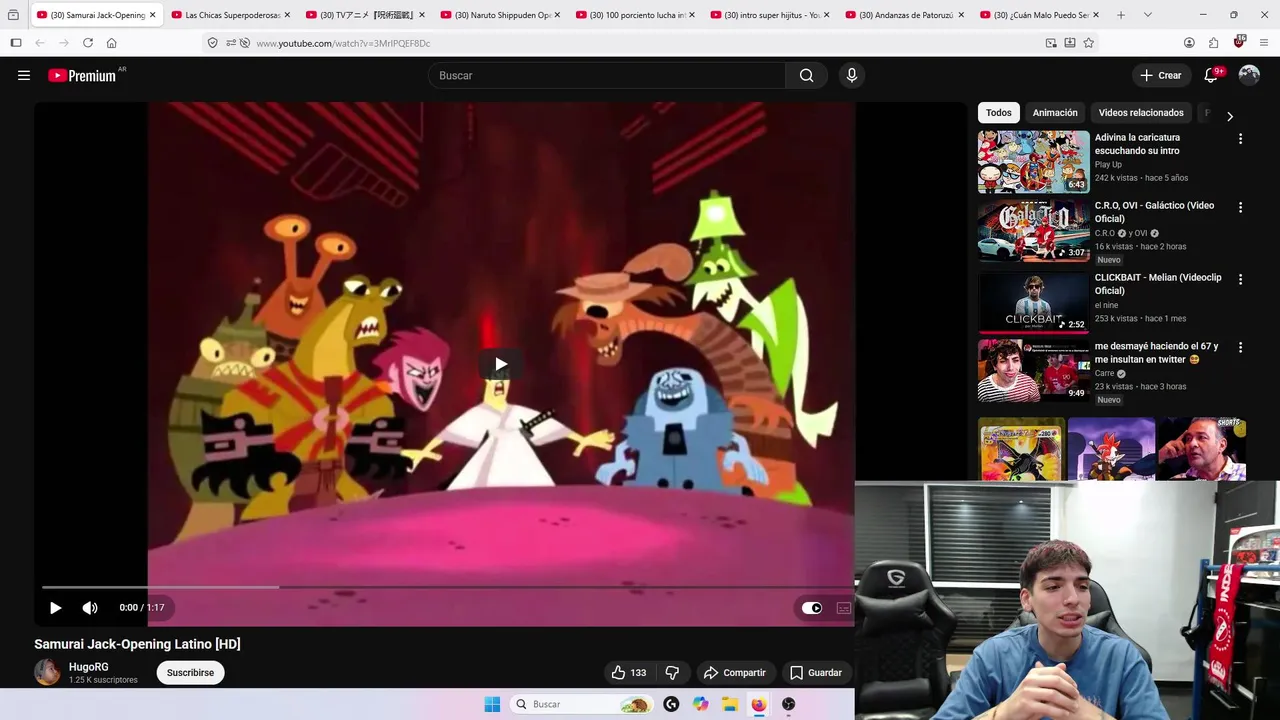Go to YouTube Premium home logo
Screen dimensions: 1280x720
[82, 75]
